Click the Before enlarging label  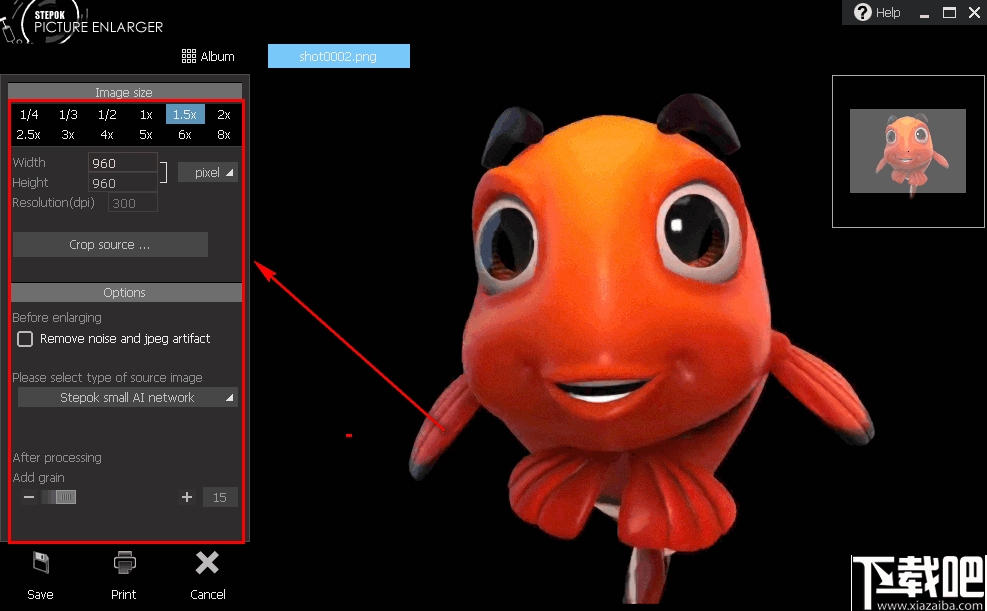point(57,317)
